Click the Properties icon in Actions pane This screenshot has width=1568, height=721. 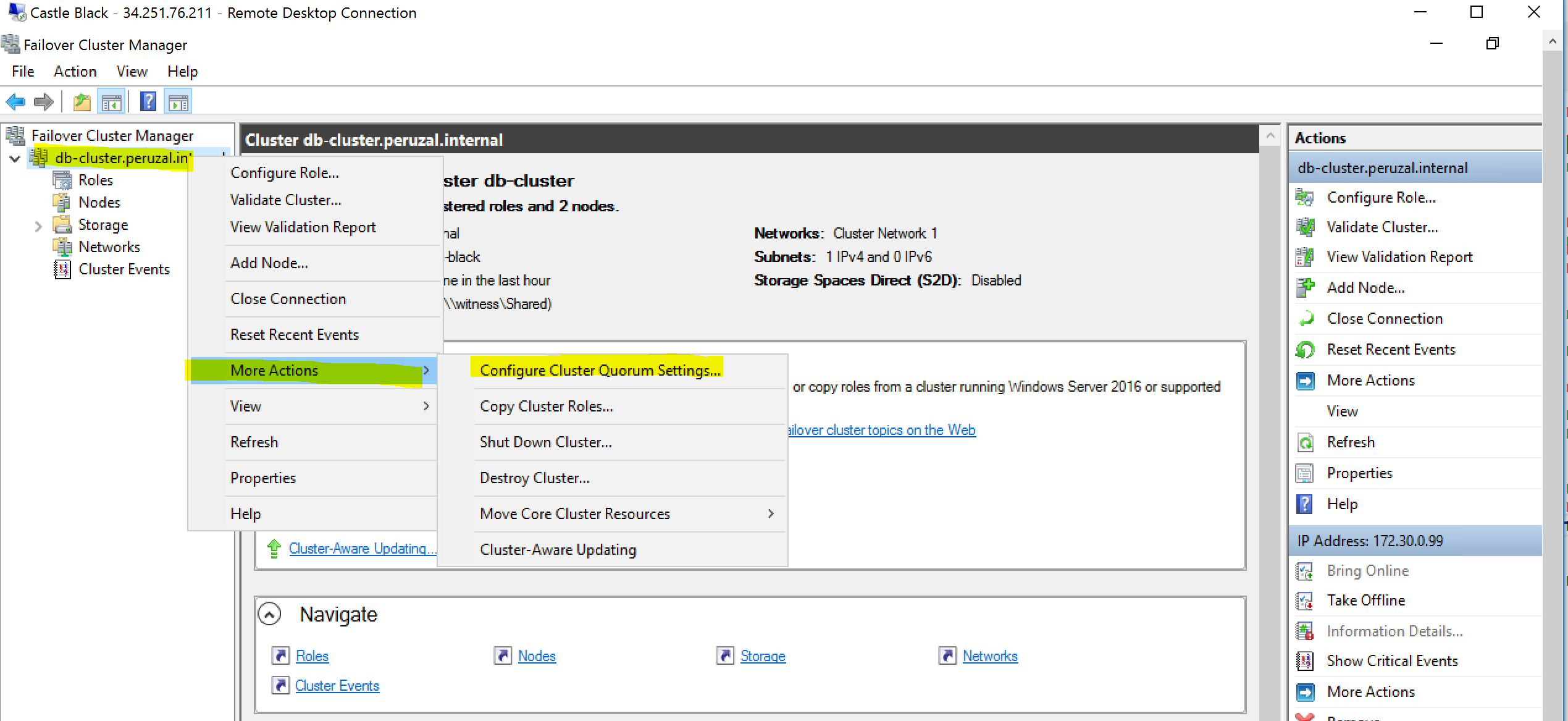point(1305,473)
